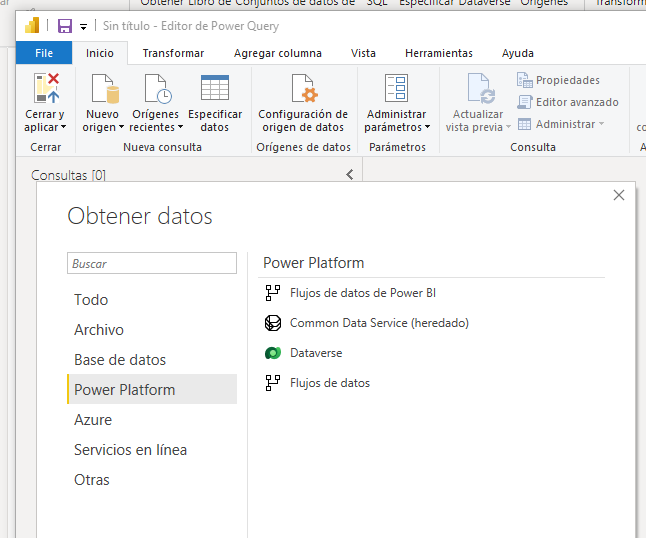Viewport: 646px width, 538px height.
Task: Open the Ayuda tab
Action: (517, 53)
